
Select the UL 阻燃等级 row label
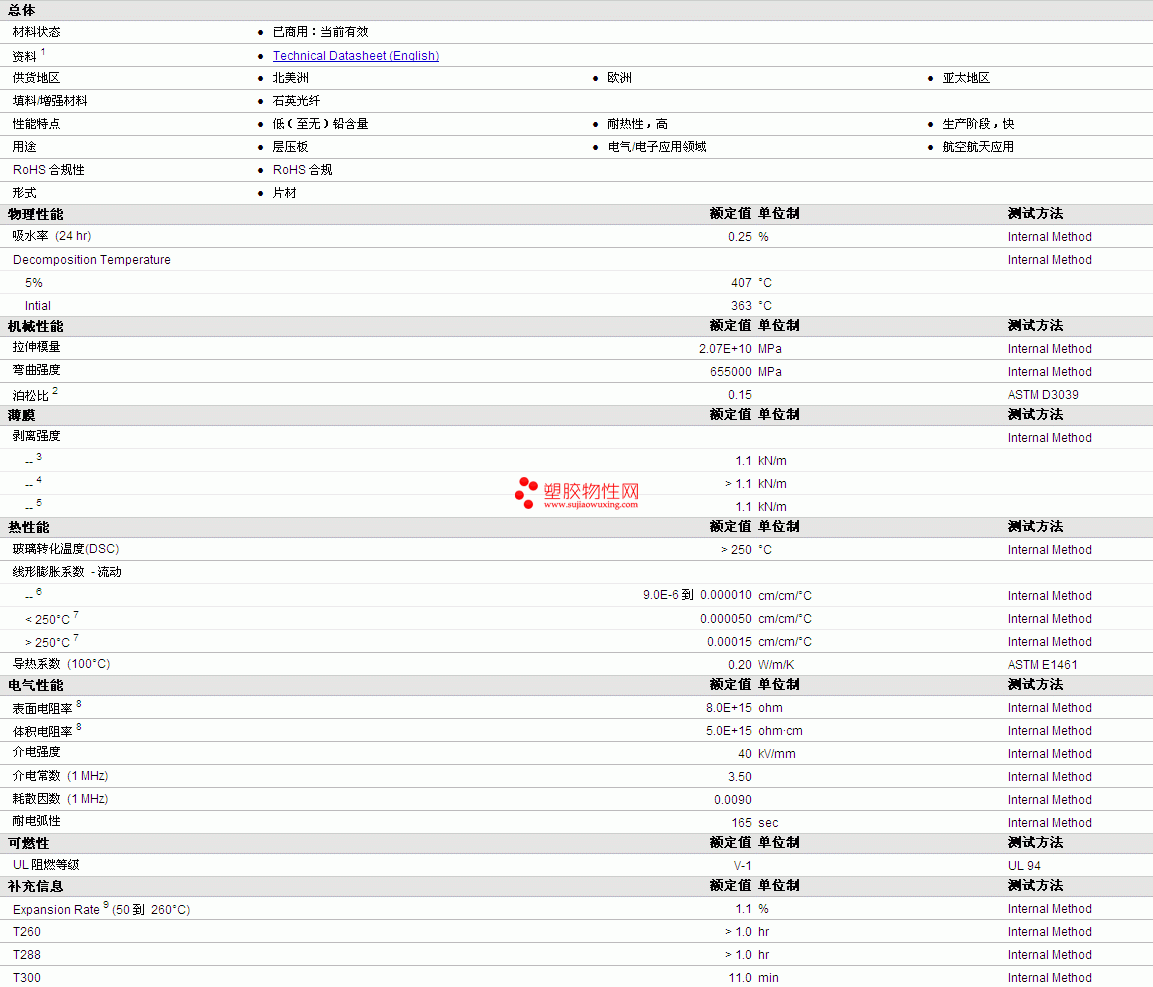pyautogui.click(x=46, y=865)
